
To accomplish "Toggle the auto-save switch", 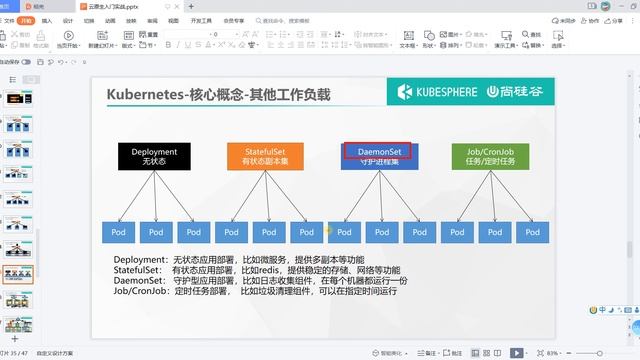I will (x=26, y=62).
